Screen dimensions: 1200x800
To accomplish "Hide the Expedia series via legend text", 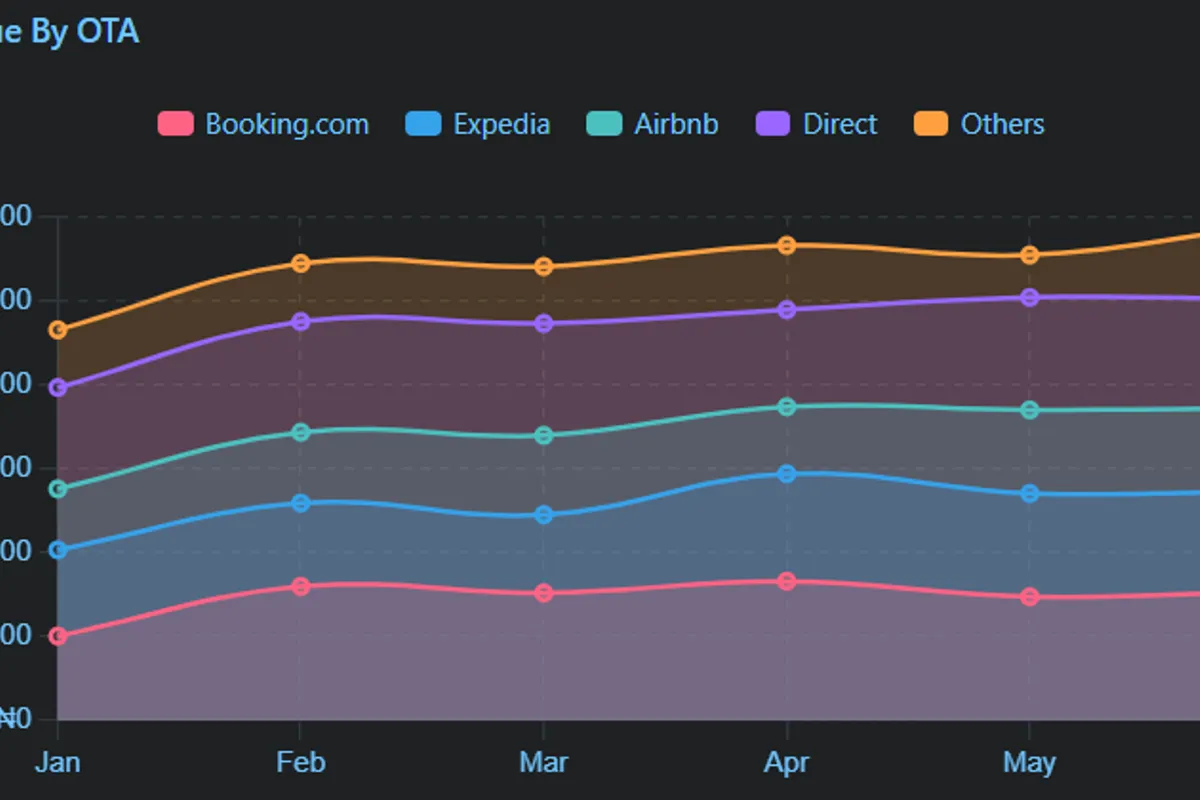I will (x=501, y=124).
